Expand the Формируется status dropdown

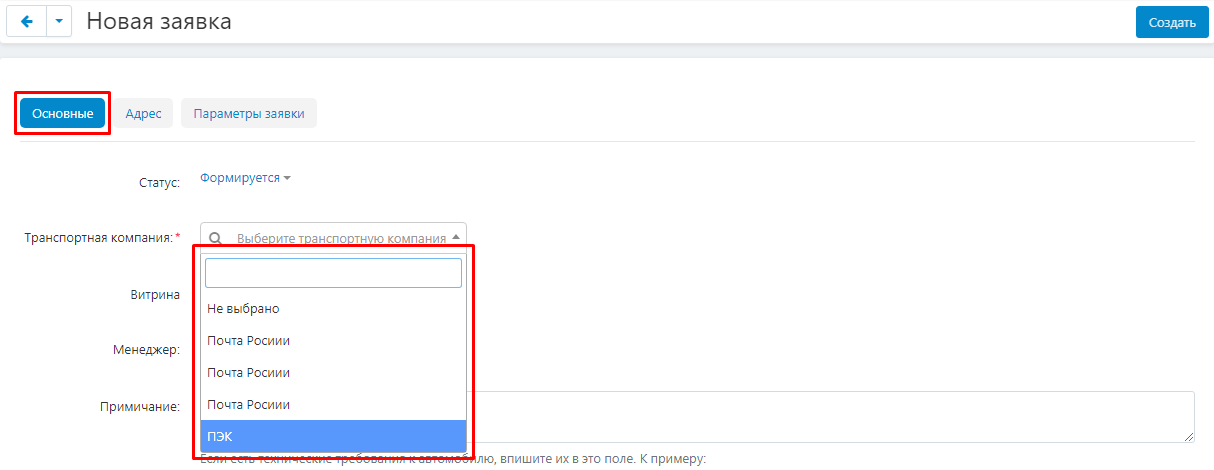tap(245, 178)
